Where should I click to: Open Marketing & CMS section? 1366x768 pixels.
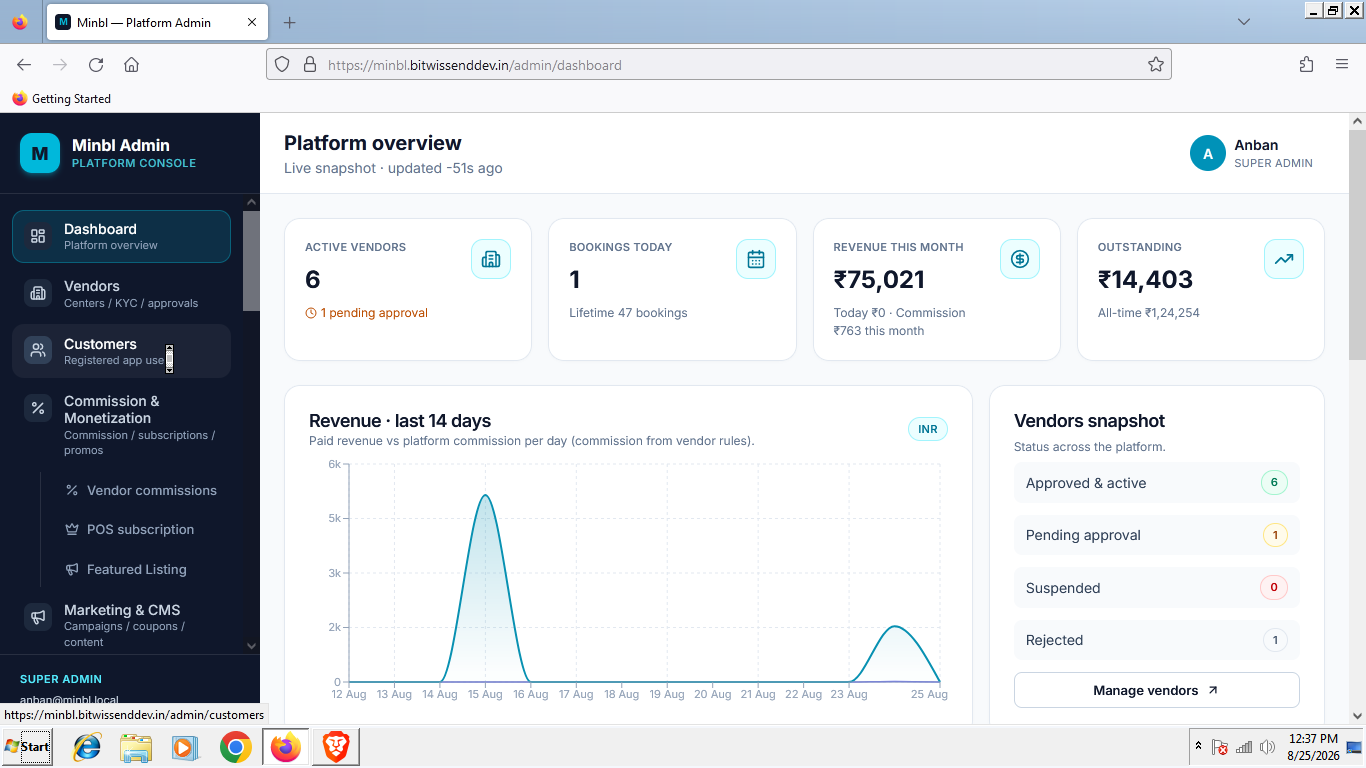coord(121,627)
